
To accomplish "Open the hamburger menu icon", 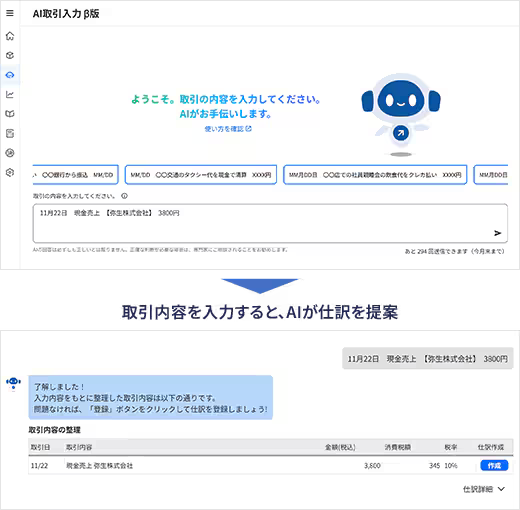I will point(10,13).
